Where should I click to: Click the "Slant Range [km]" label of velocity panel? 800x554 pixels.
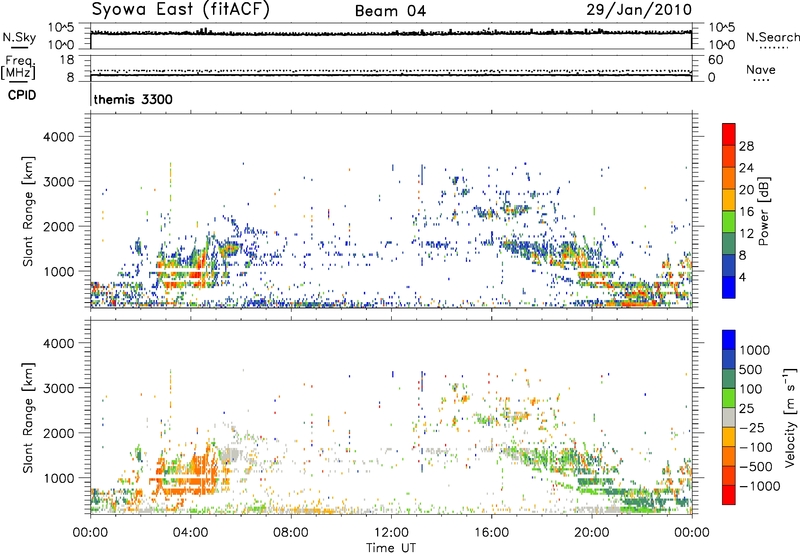pyautogui.click(x=29, y=418)
